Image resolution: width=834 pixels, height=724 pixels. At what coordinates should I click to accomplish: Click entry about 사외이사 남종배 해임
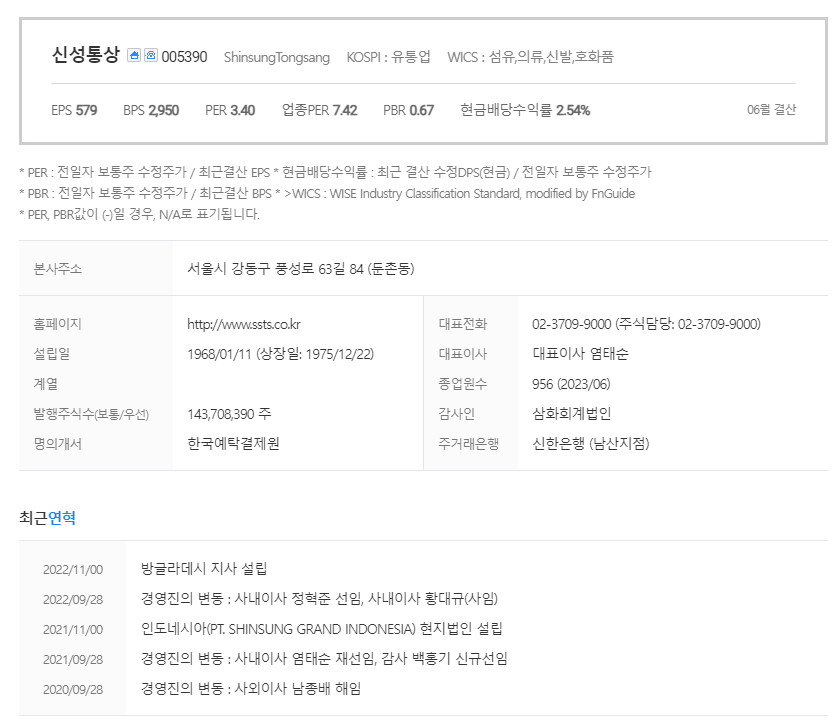point(251,689)
